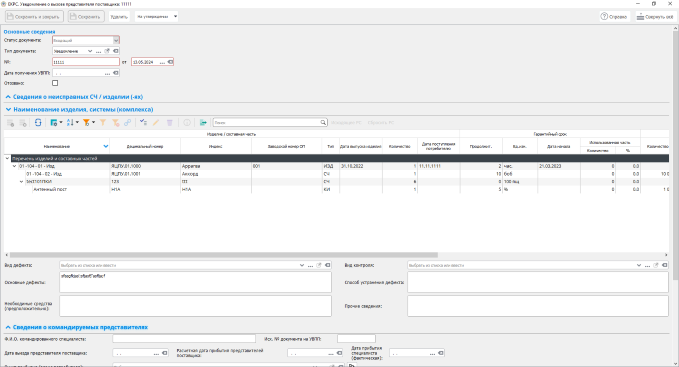Click the Количество column header

[400, 146]
